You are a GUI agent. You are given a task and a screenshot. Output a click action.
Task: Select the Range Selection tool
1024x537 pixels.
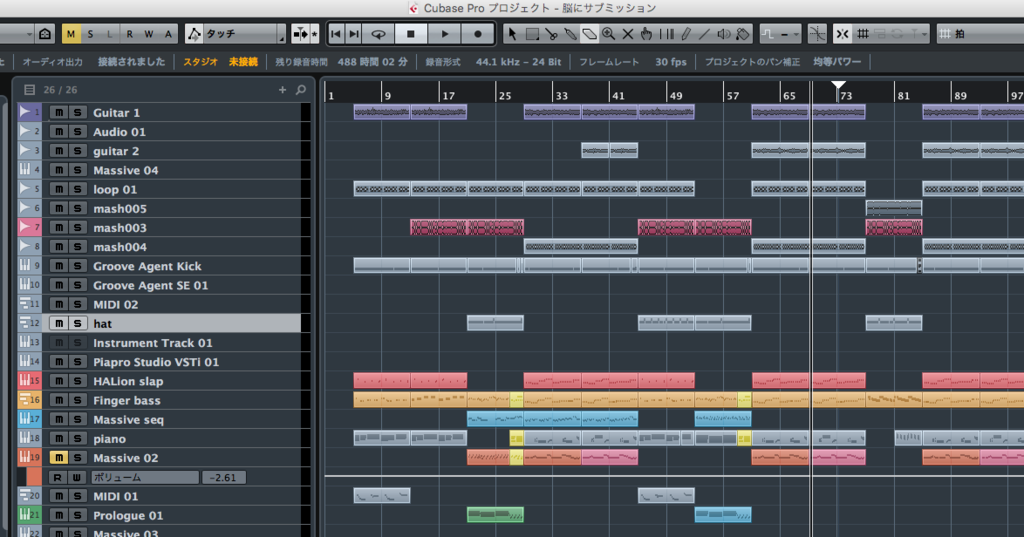coord(532,34)
